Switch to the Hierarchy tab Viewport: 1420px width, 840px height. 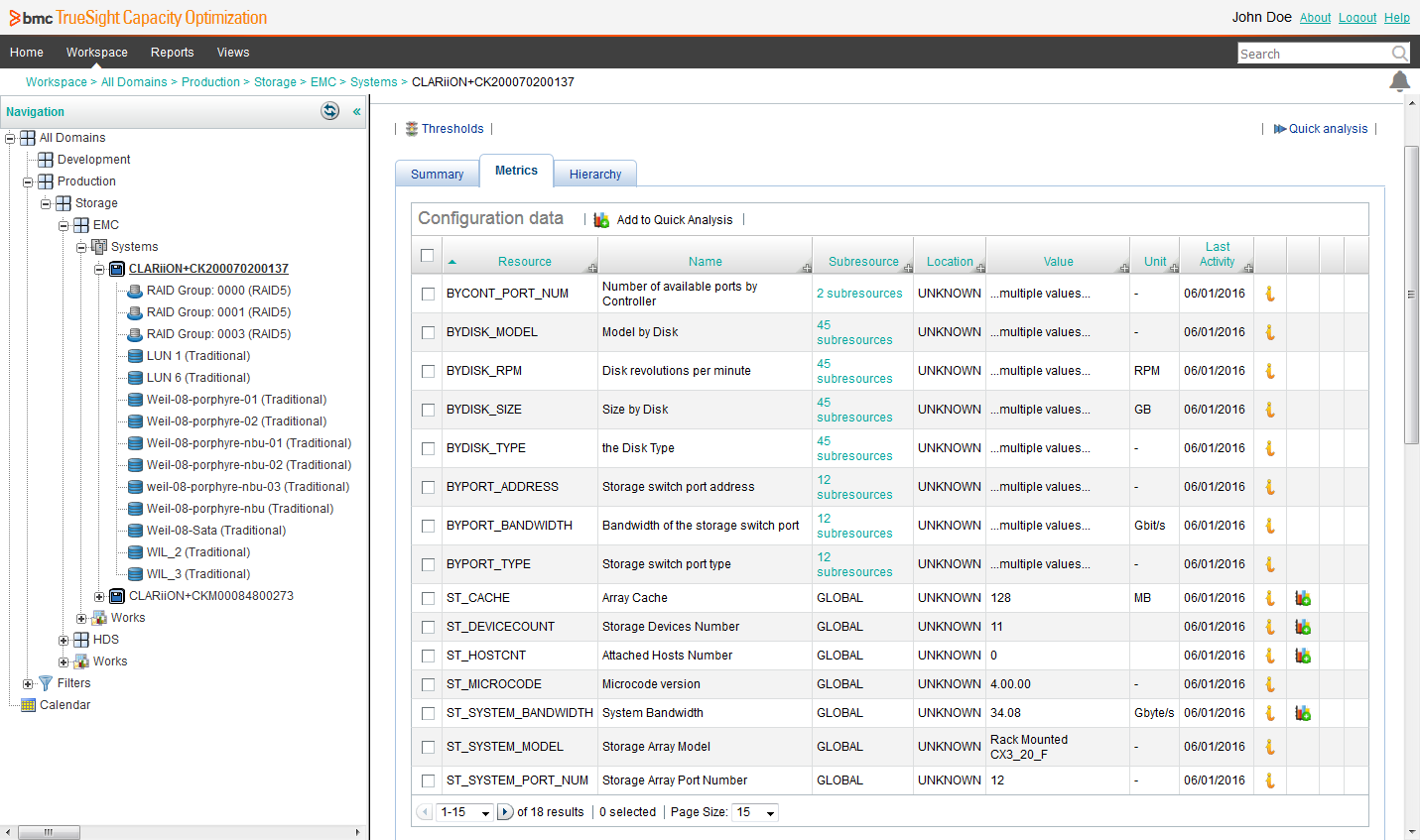(x=595, y=174)
